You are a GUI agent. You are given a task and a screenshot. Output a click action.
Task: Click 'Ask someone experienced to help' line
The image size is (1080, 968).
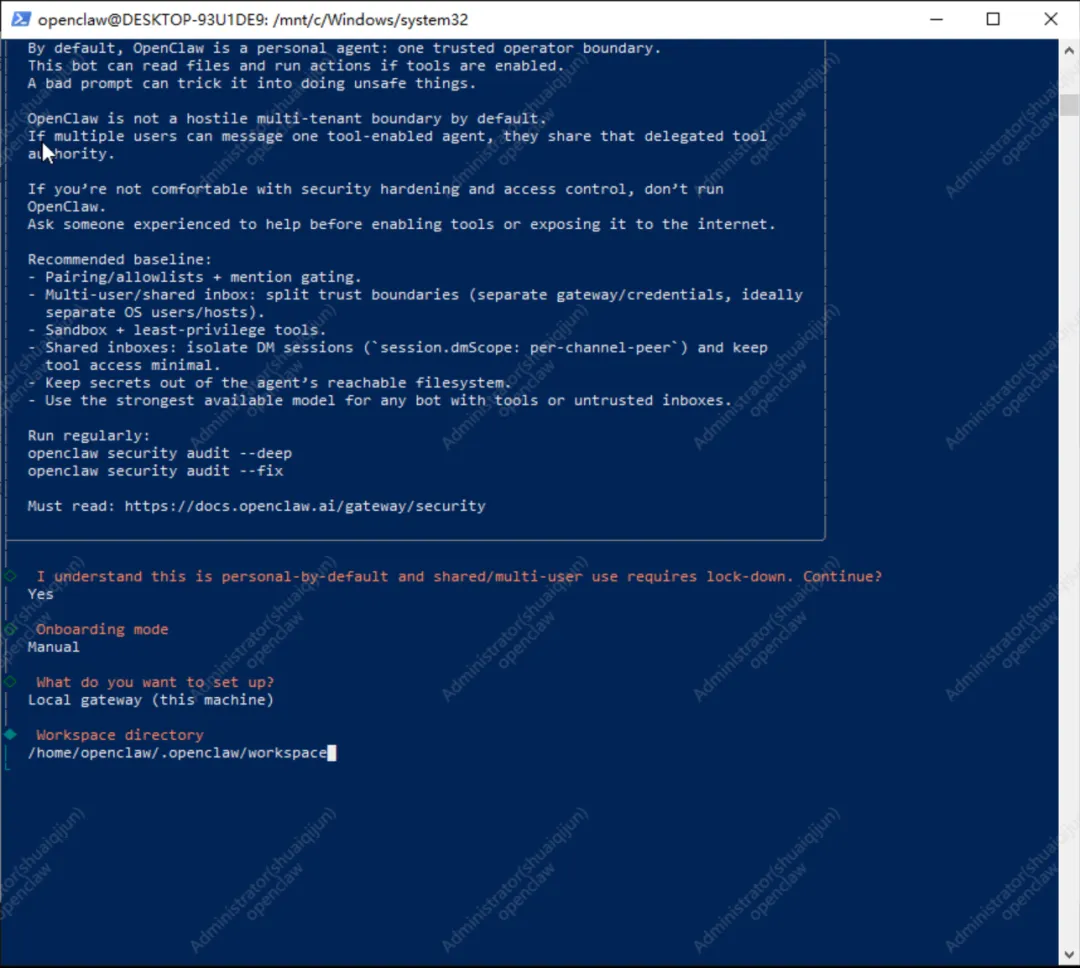[x=402, y=225]
